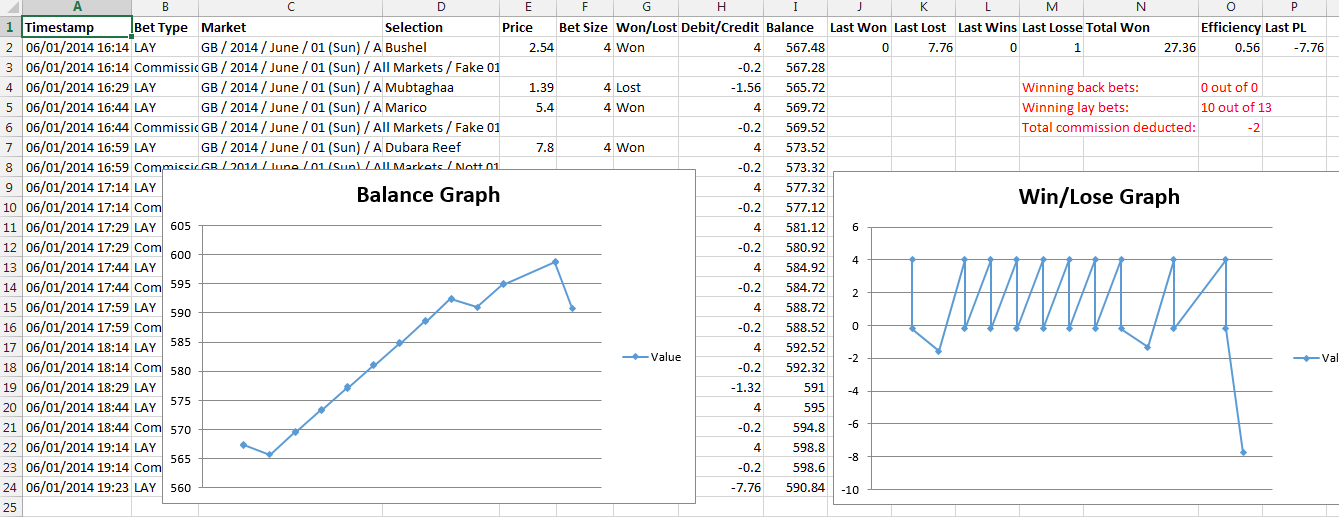Select column A header
The width and height of the screenshot is (1339, 517).
pos(77,8)
